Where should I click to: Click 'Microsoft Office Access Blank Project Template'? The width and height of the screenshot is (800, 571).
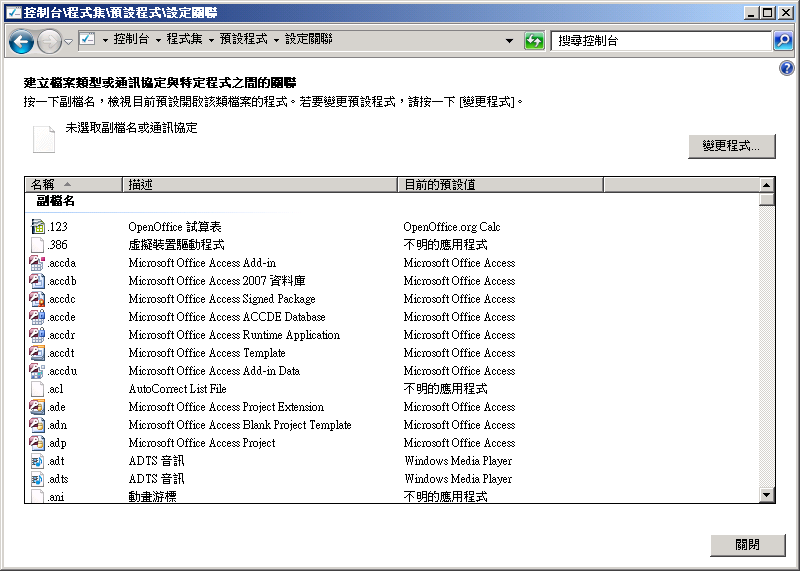(x=240, y=425)
